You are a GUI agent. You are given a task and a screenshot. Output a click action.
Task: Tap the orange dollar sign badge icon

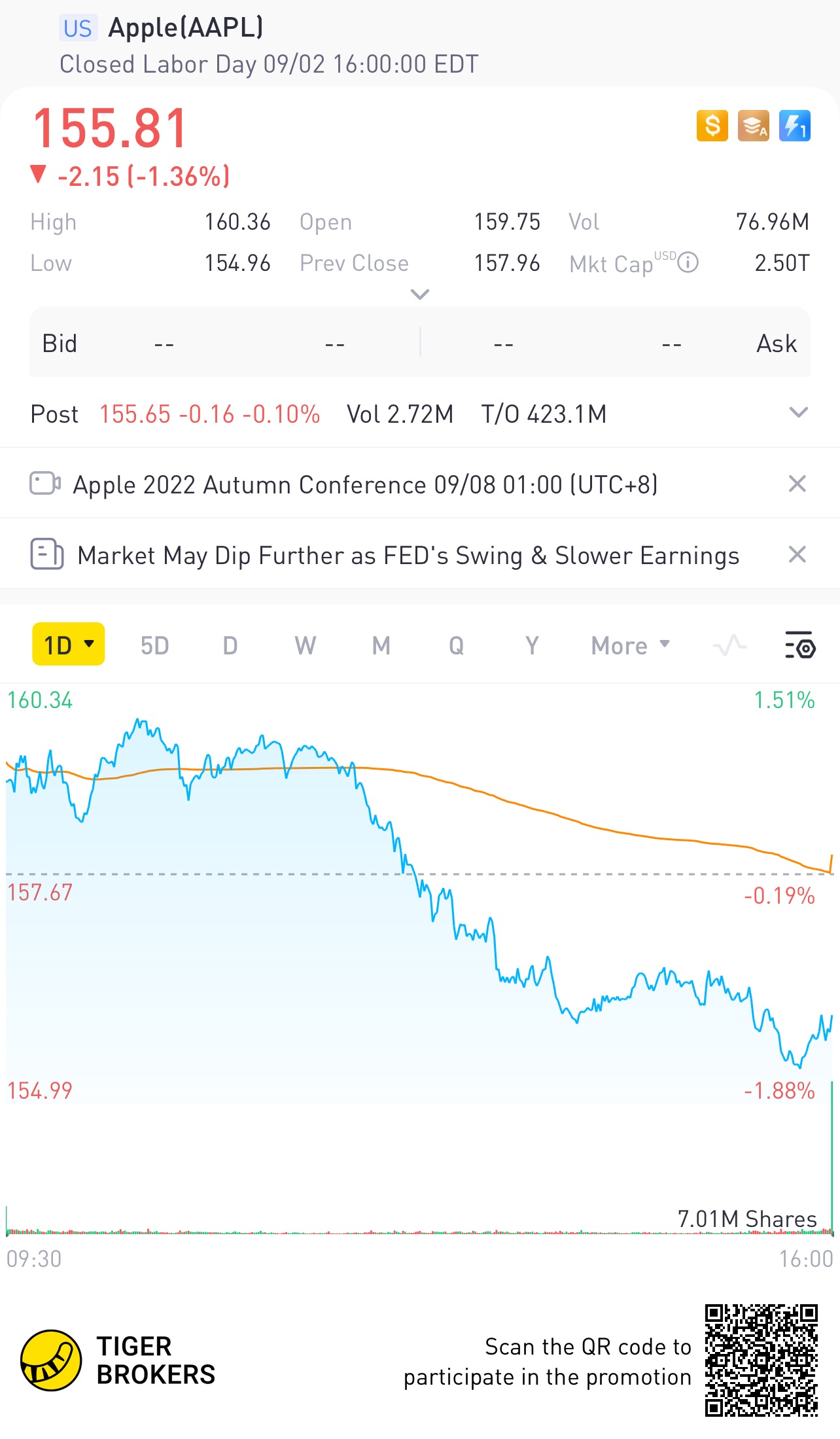tap(712, 126)
